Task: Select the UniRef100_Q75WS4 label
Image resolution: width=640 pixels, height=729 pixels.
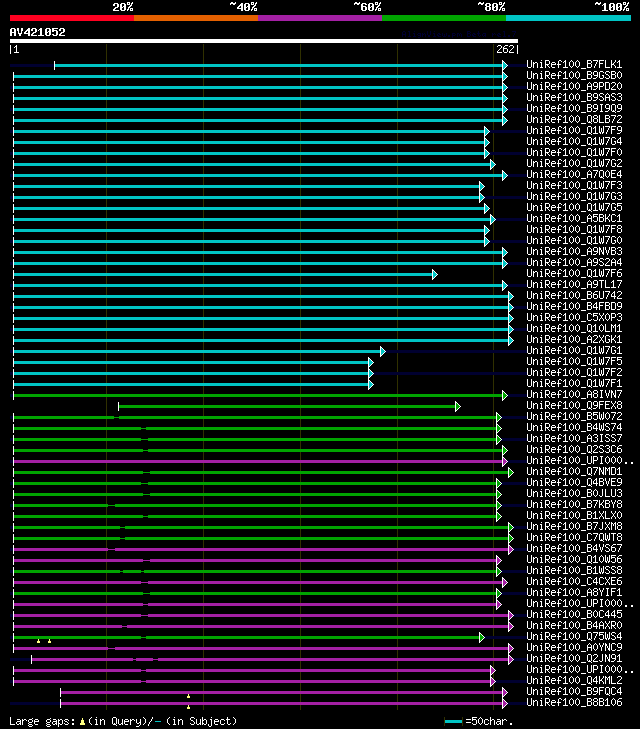Action: pyautogui.click(x=574, y=636)
